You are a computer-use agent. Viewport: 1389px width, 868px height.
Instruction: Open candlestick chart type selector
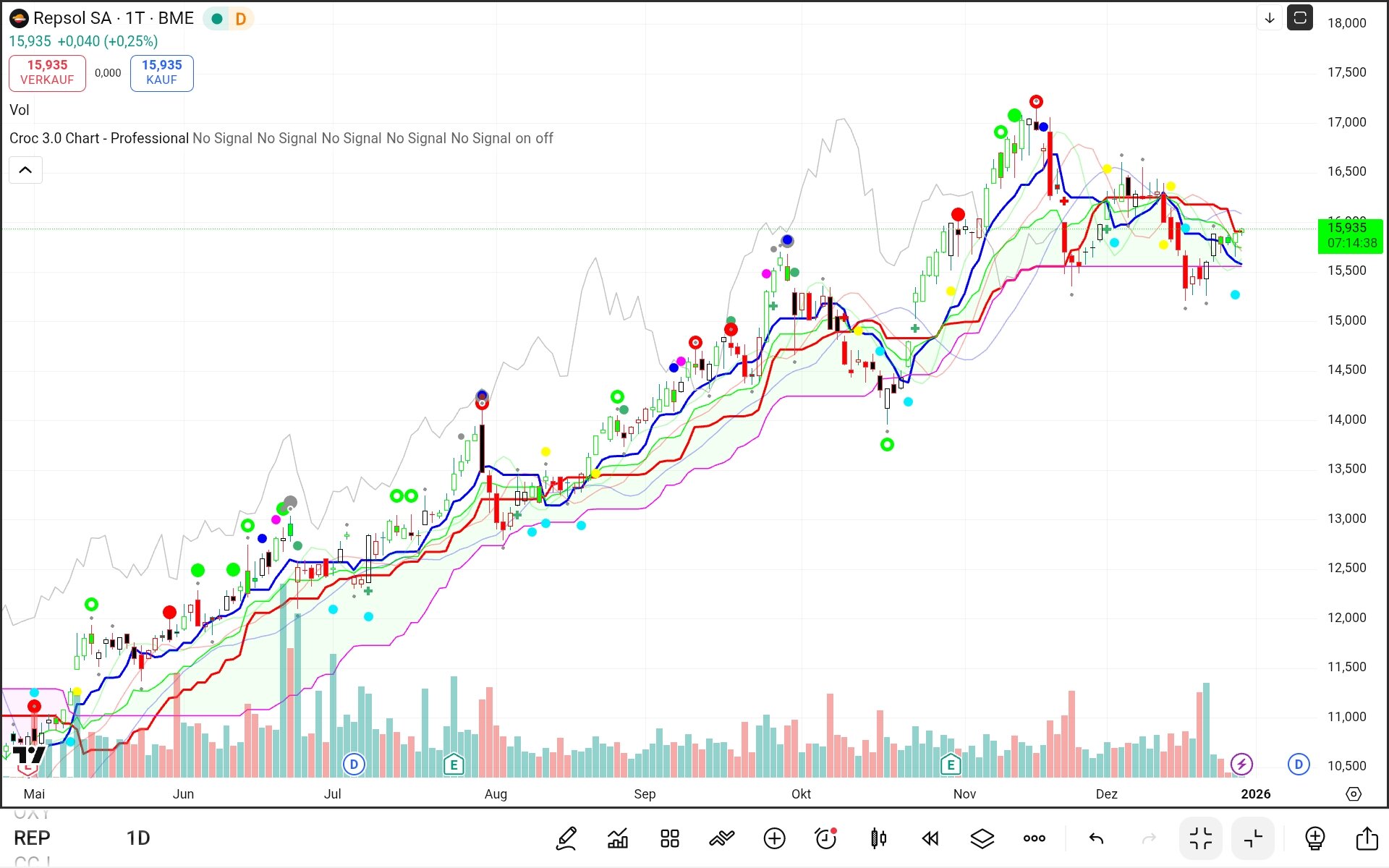[x=878, y=838]
